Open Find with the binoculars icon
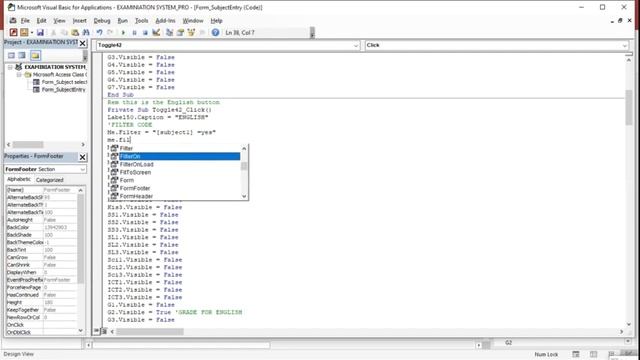The height and width of the screenshot is (360, 640). point(86,32)
